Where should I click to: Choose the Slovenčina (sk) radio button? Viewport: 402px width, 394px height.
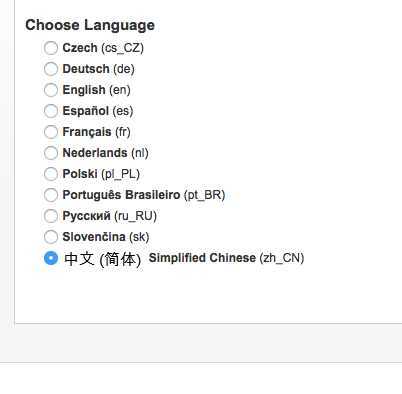51,237
